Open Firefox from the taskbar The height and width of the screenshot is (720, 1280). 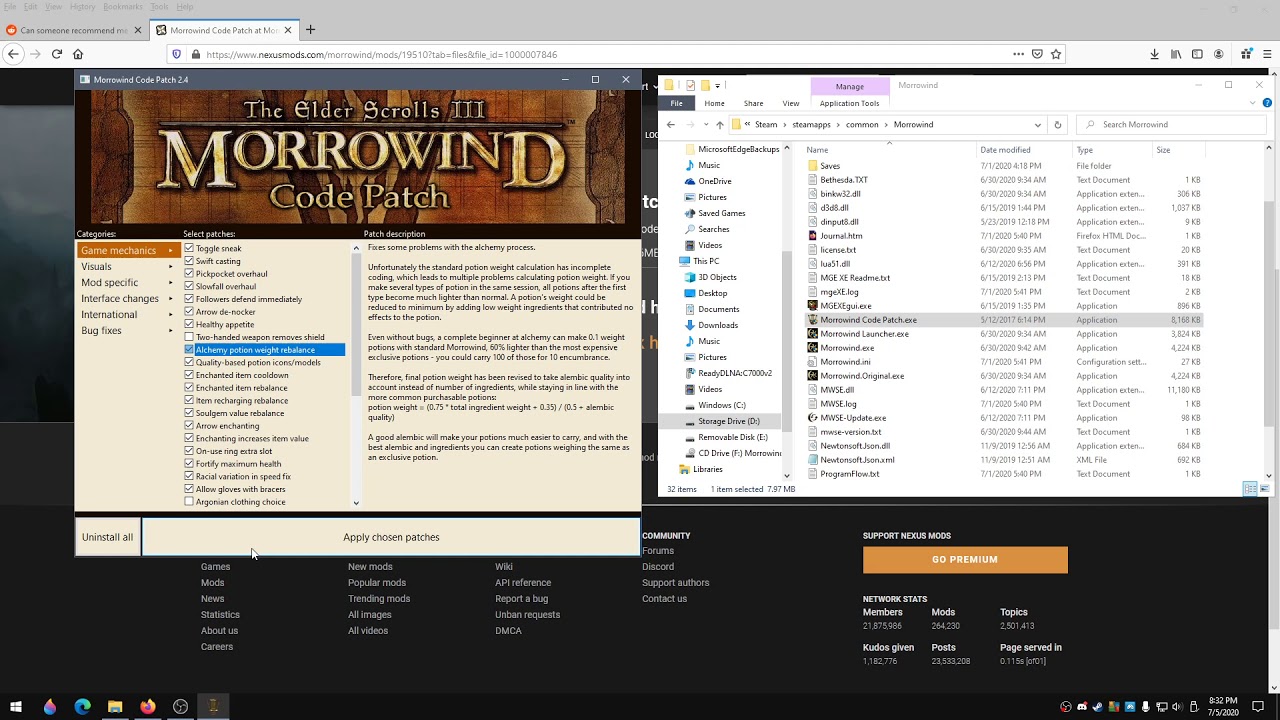click(148, 707)
